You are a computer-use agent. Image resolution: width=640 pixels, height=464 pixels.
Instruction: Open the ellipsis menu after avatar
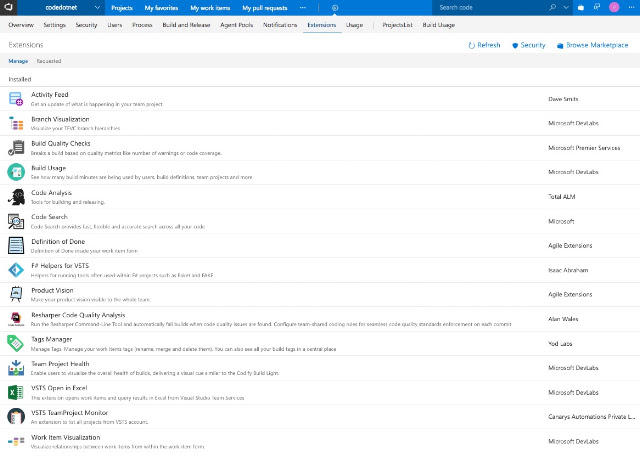(x=631, y=7)
